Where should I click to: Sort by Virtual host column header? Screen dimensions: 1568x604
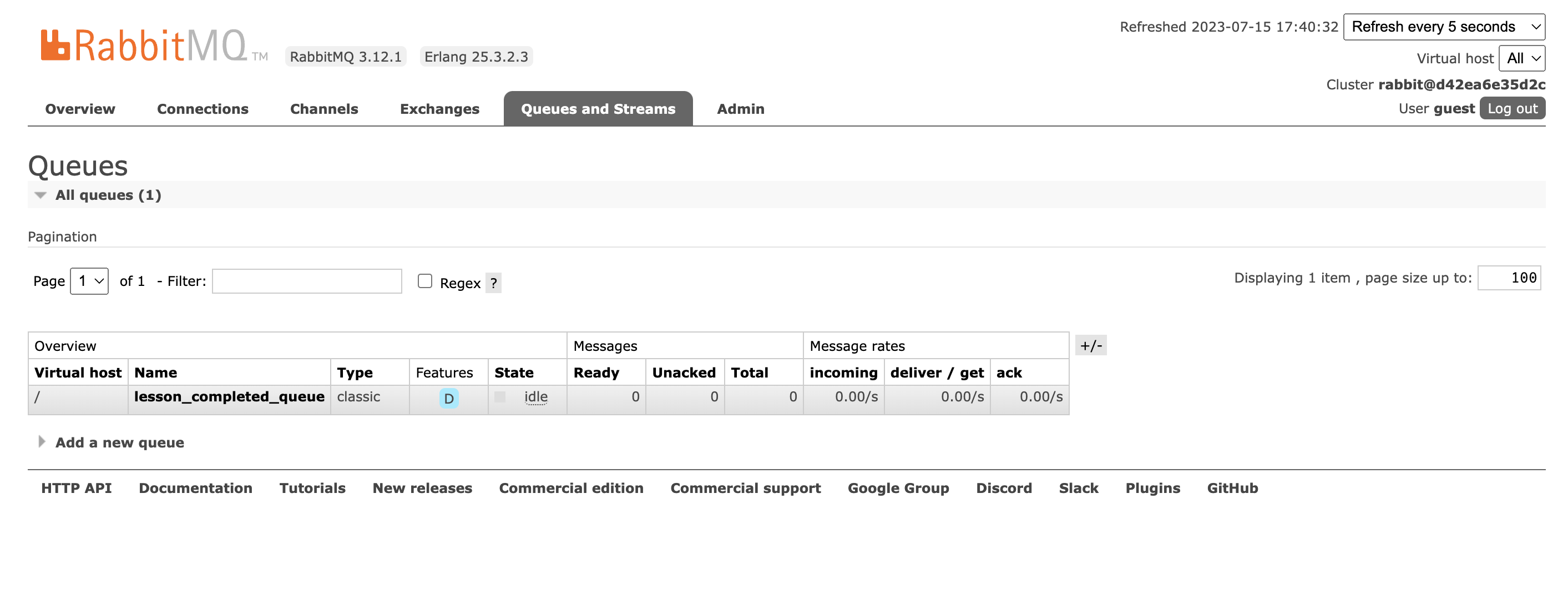(x=78, y=373)
